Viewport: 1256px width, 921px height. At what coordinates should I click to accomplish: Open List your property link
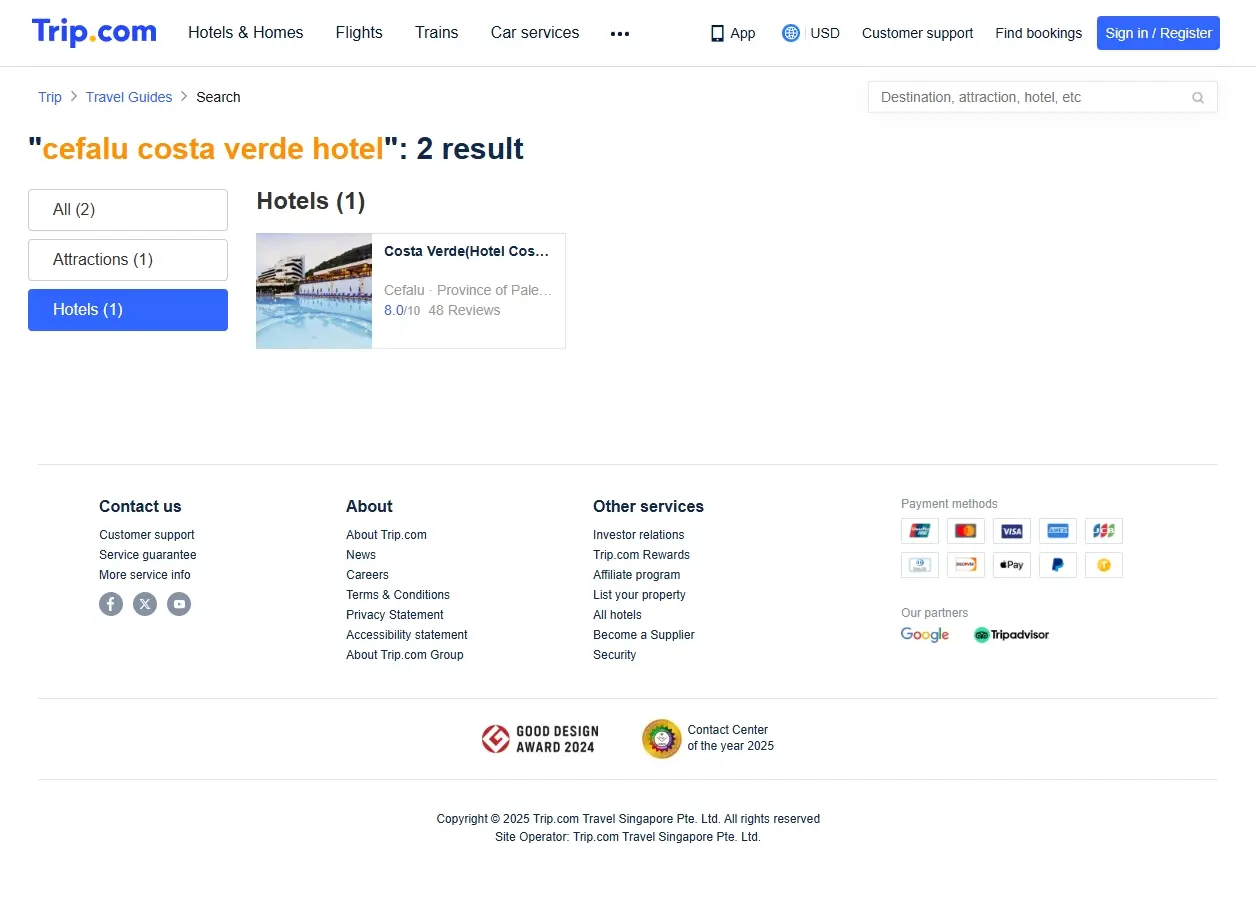coord(639,595)
